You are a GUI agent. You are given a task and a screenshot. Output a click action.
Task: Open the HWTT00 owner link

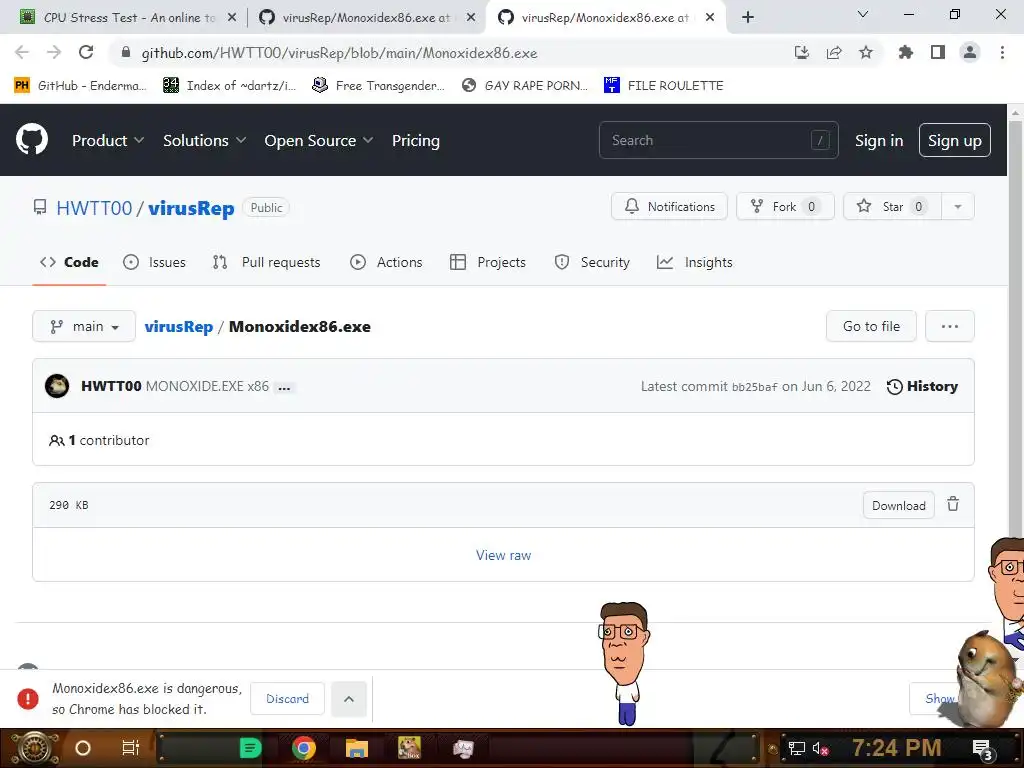tap(94, 208)
